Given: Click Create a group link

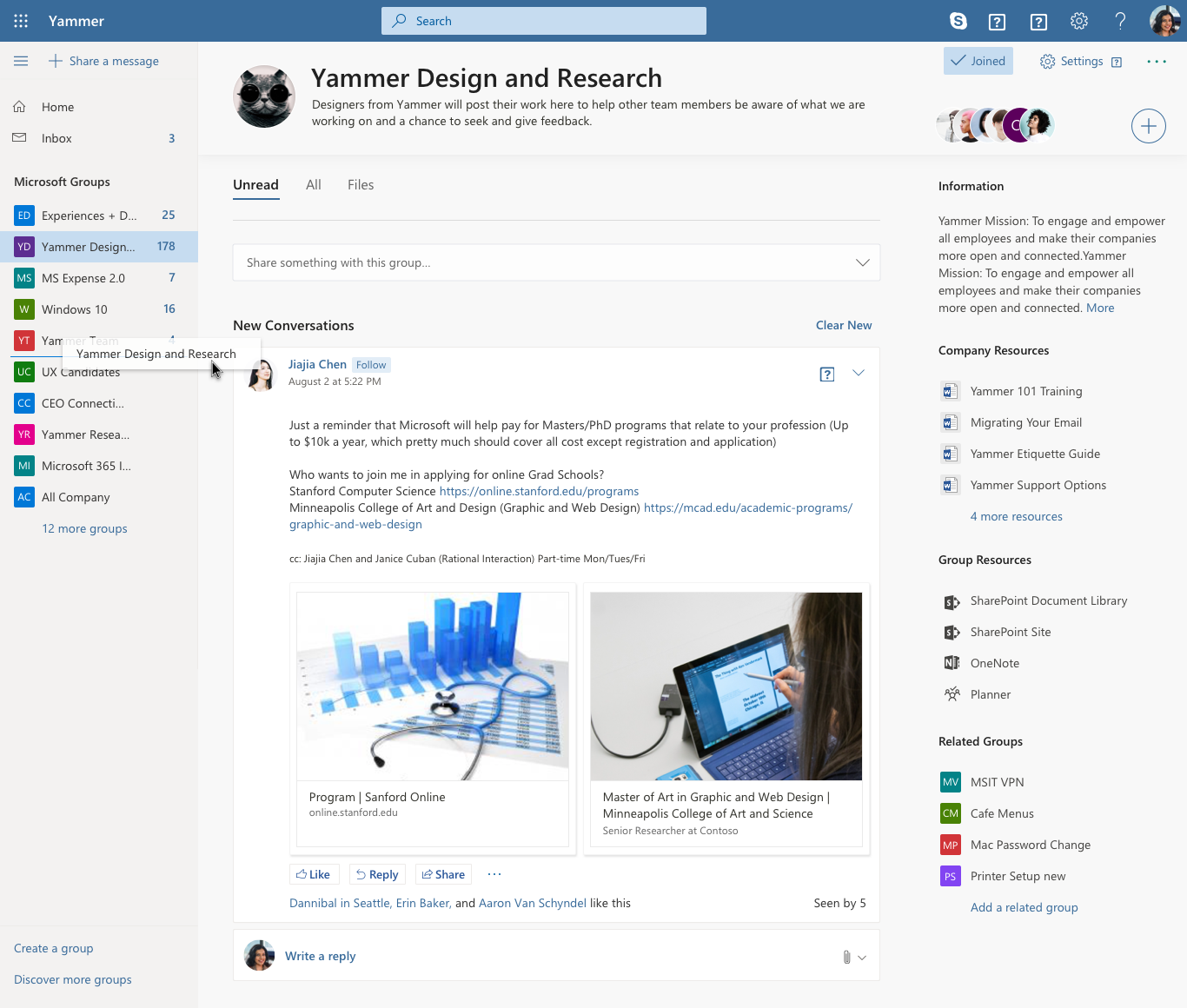Looking at the screenshot, I should click(x=54, y=948).
